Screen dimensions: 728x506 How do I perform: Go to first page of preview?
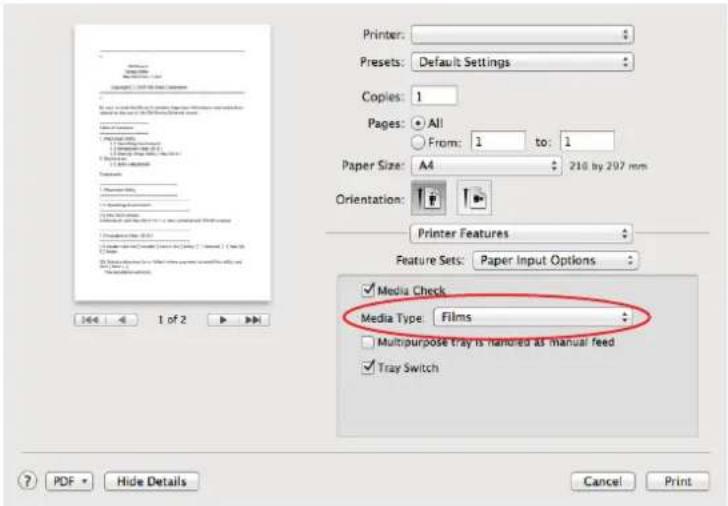point(90,320)
